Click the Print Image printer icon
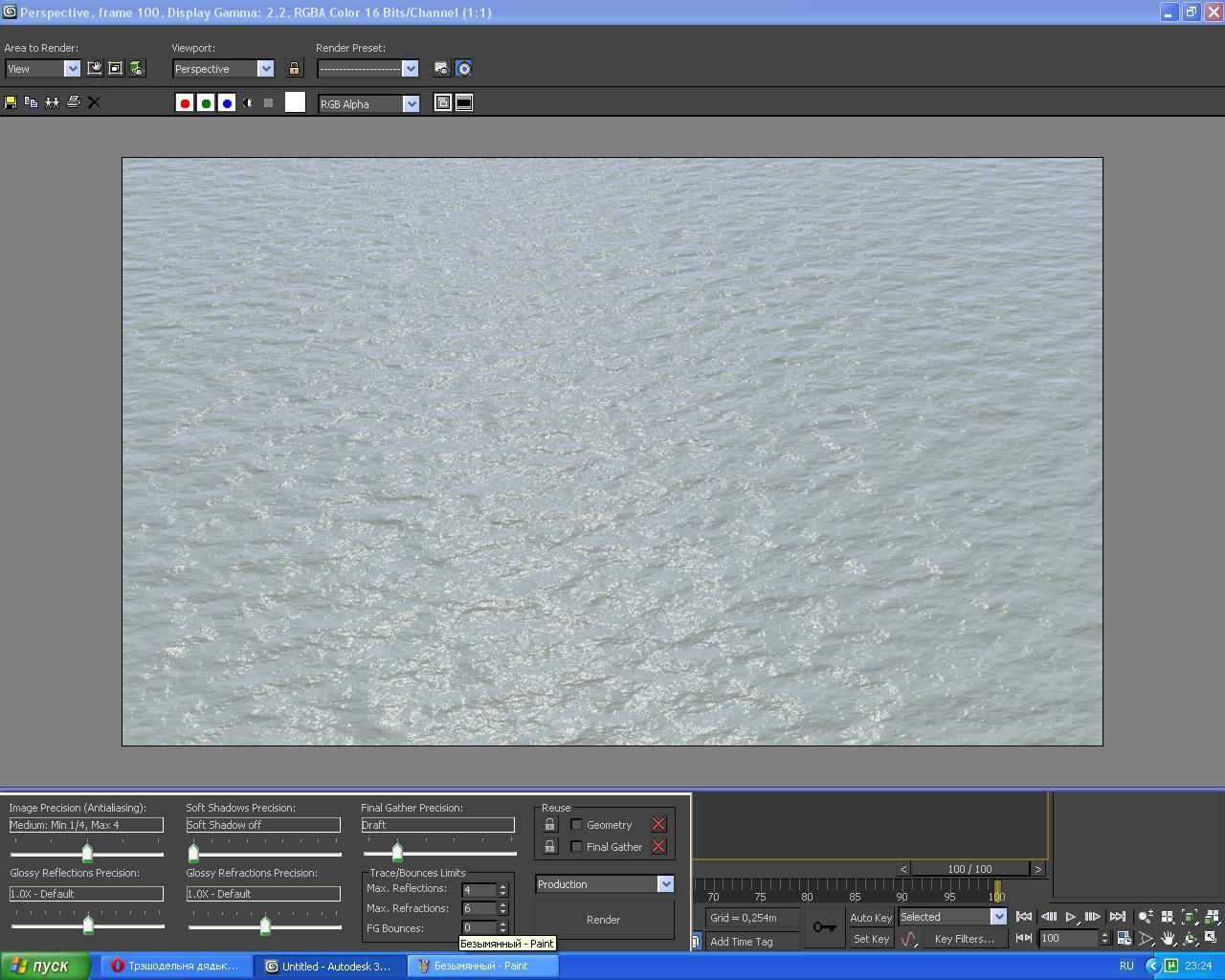Viewport: 1225px width, 980px height. pos(74,102)
